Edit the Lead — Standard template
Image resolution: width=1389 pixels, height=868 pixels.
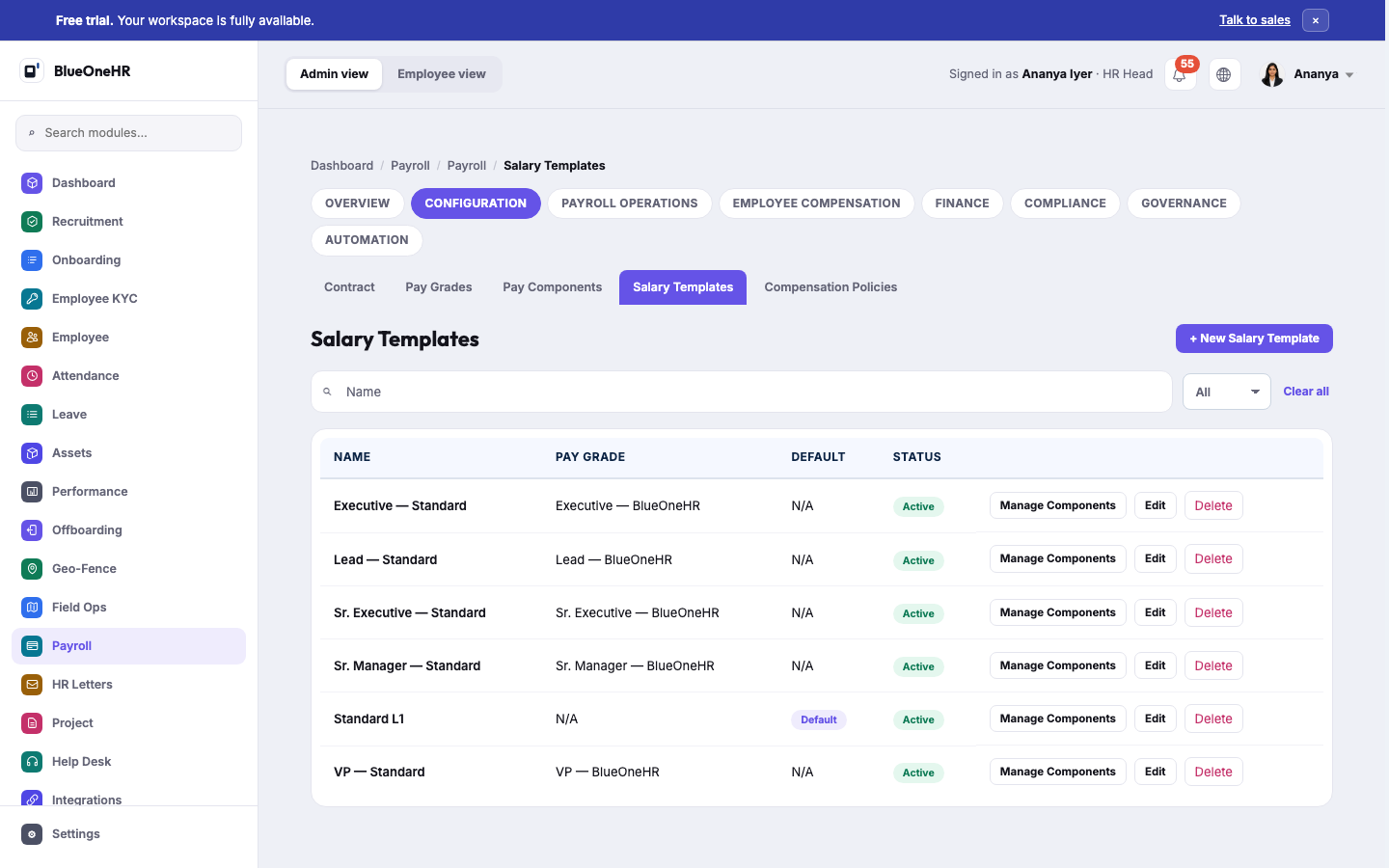[x=1155, y=558]
